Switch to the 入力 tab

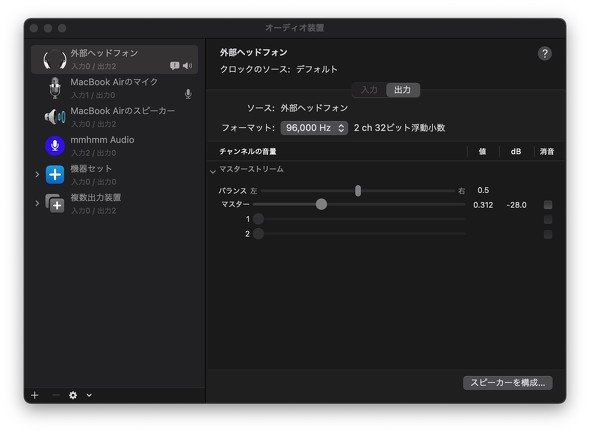point(369,90)
